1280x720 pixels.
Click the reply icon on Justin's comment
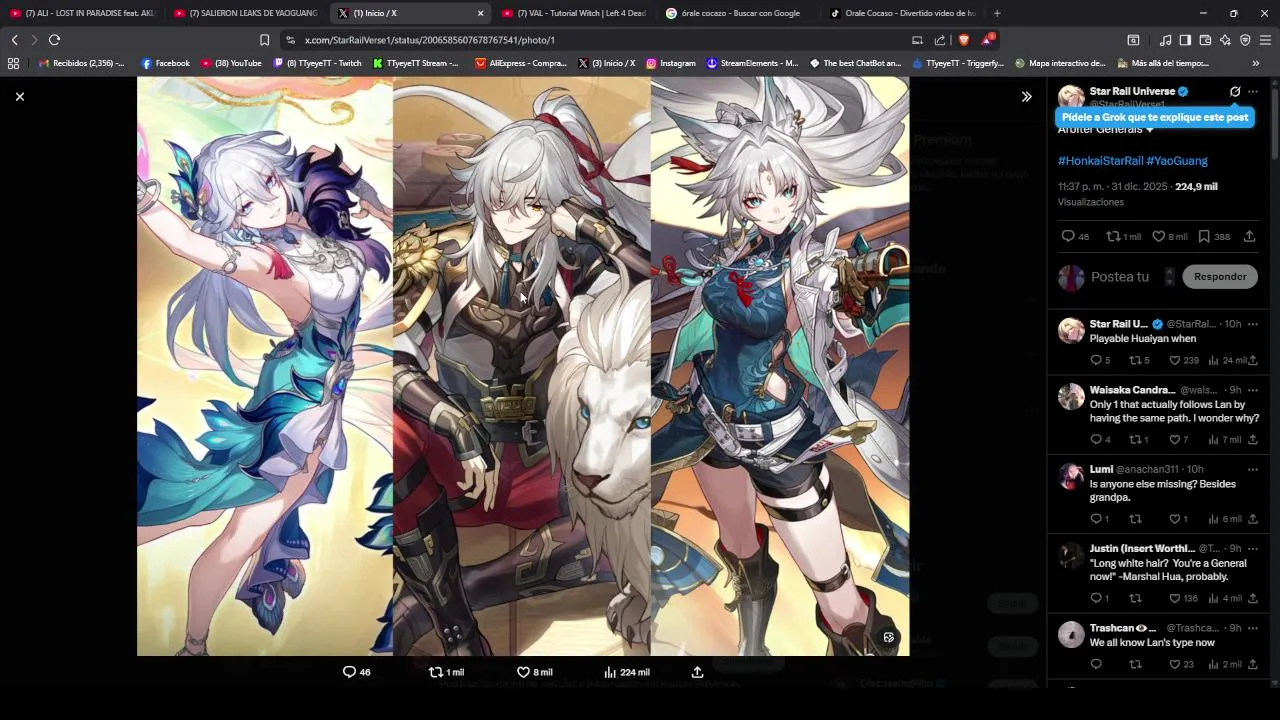click(x=1096, y=598)
